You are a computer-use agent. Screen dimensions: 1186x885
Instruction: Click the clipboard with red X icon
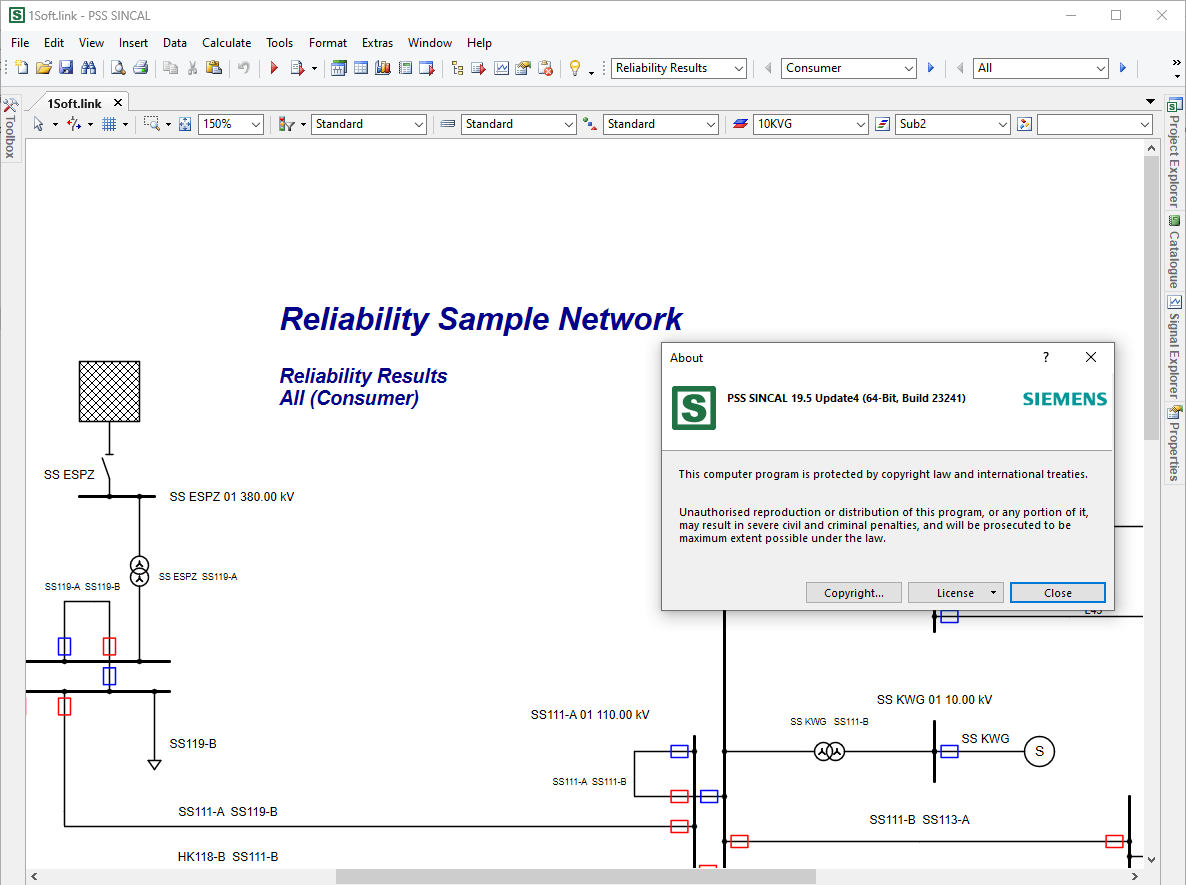tap(545, 68)
